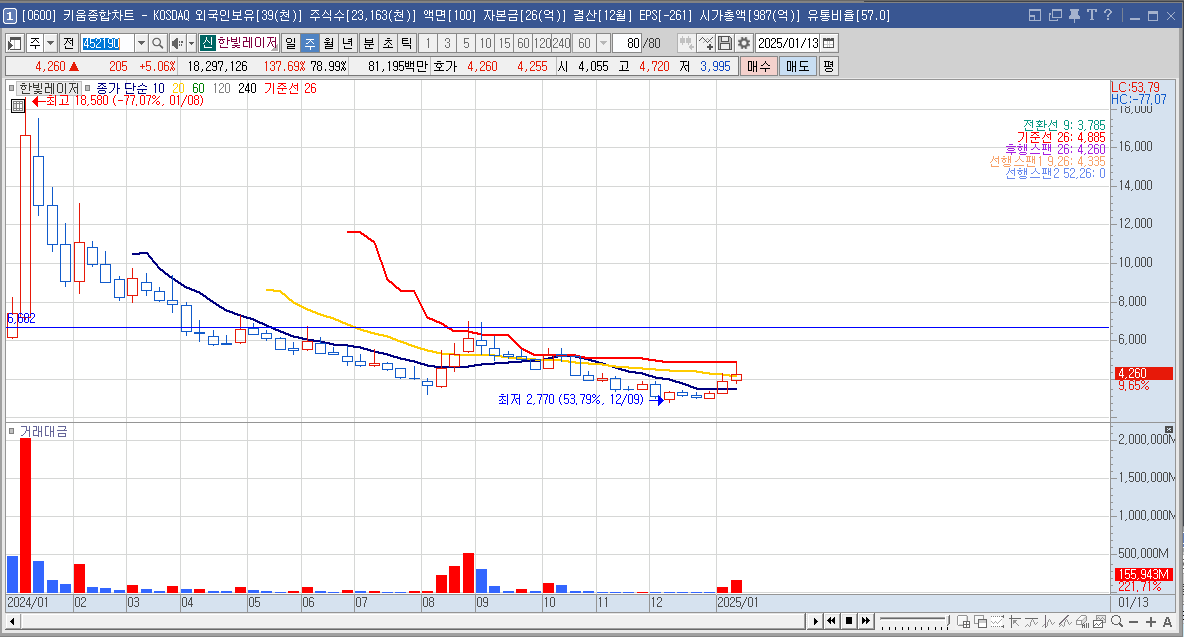The height and width of the screenshot is (637, 1184).
Task: Open help with the question mark icon
Action: pos(1108,15)
